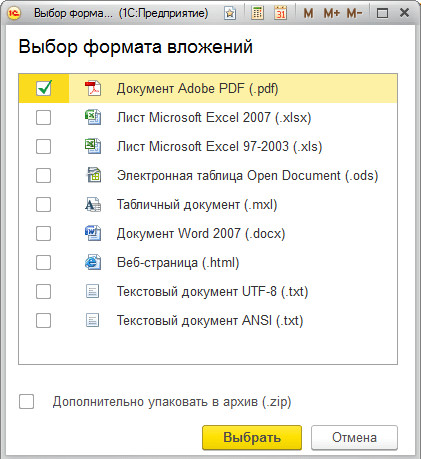Select 'Текстовый документ UTF-8 (.txt)' text
421x459 pixels.
pos(212,292)
